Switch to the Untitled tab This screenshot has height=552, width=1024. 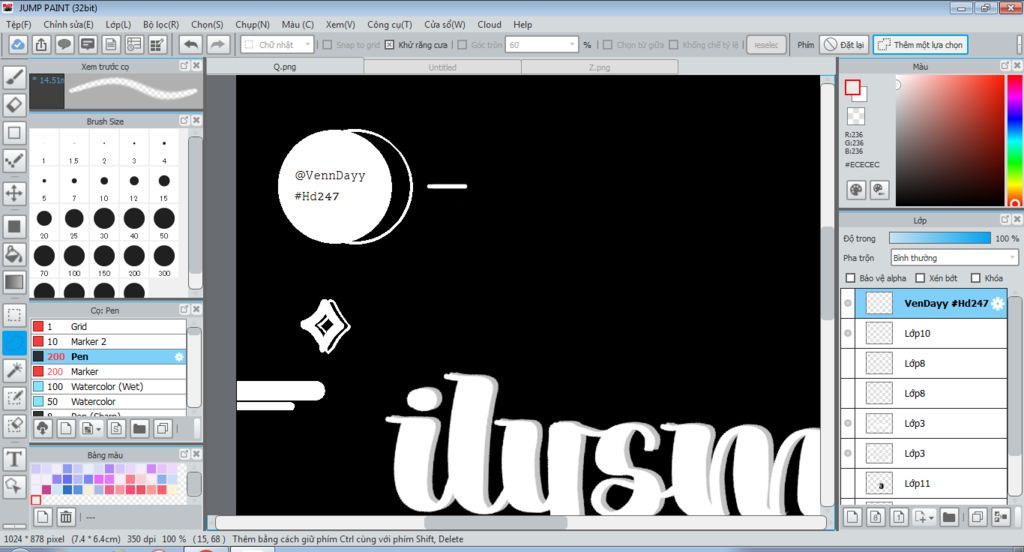(442, 67)
